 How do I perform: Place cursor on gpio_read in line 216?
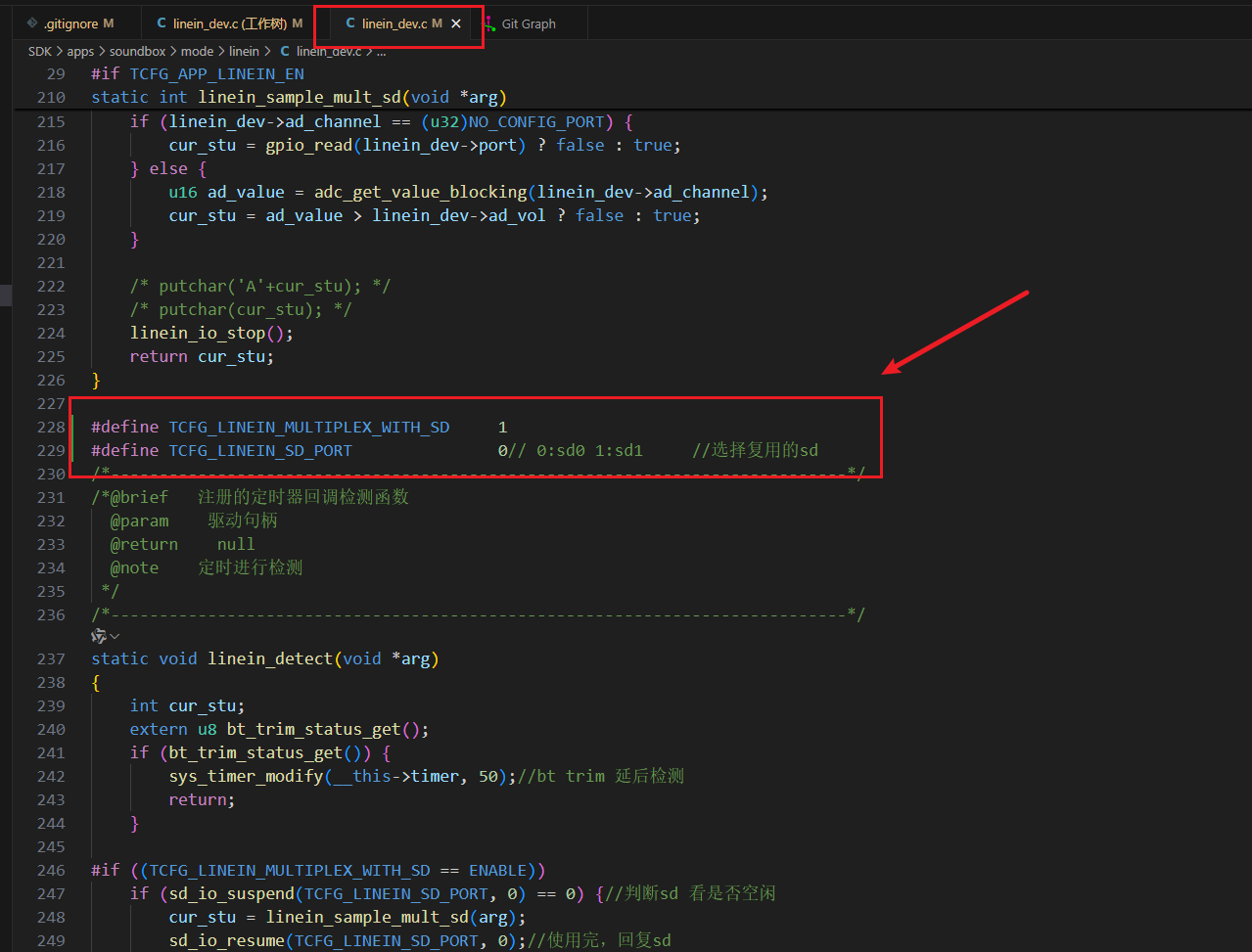click(x=308, y=145)
